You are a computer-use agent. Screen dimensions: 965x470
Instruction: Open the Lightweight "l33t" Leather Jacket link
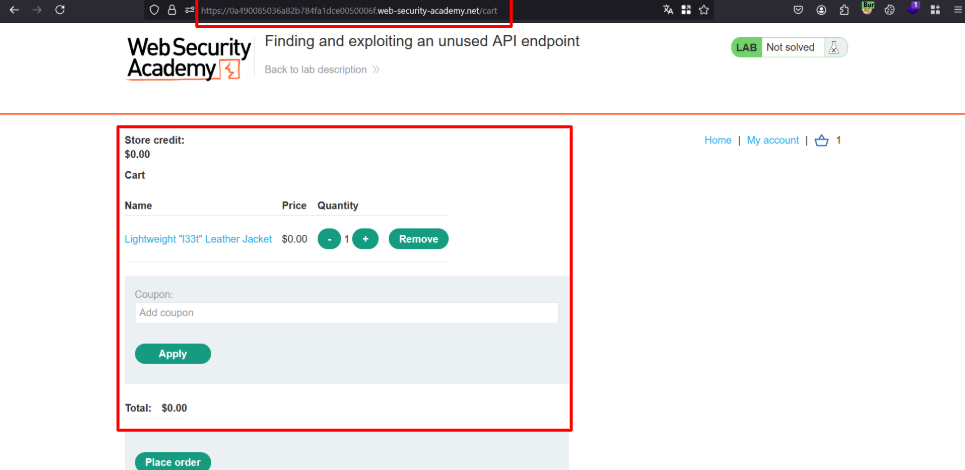[198, 239]
